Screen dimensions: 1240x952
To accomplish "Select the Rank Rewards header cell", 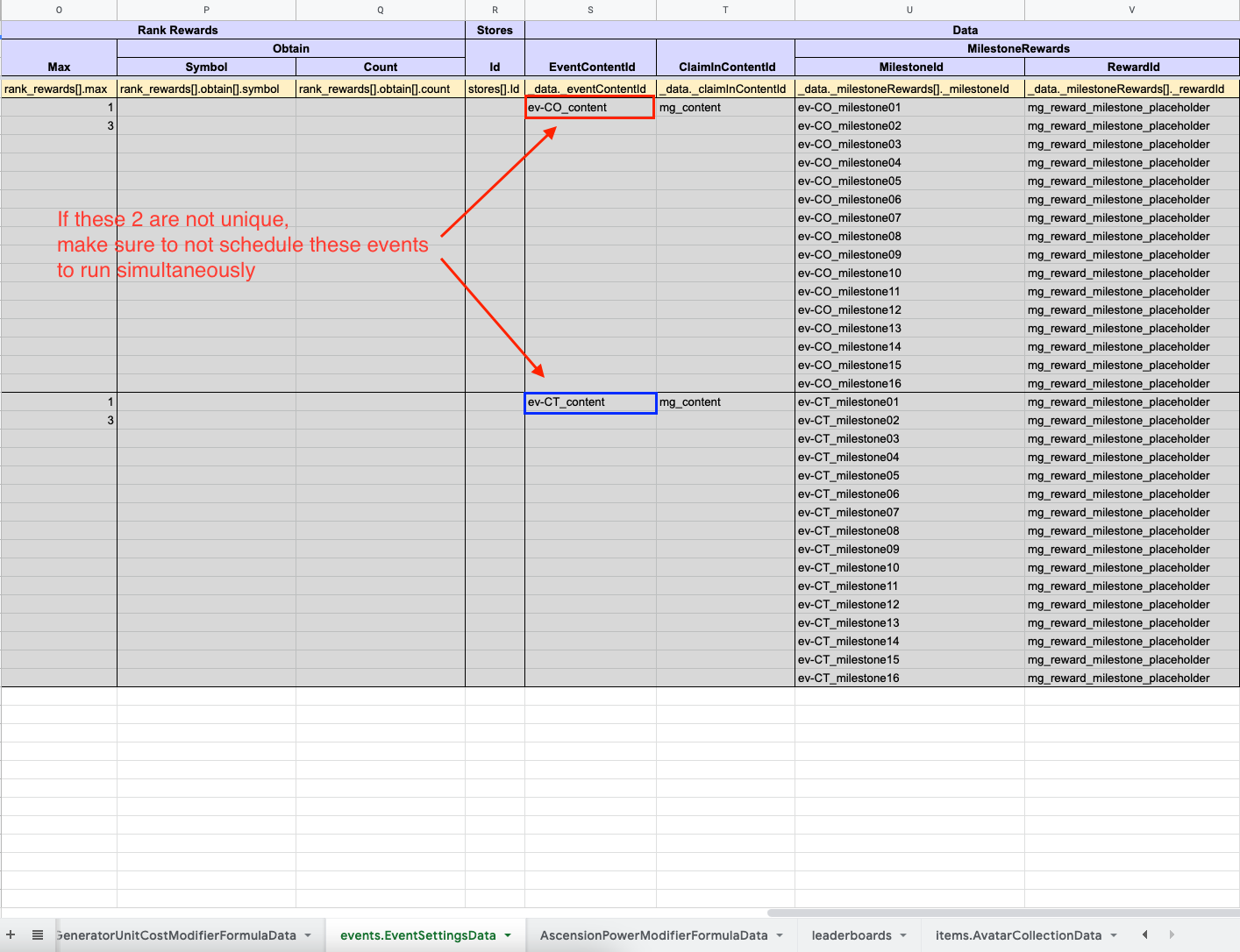I will 233,30.
